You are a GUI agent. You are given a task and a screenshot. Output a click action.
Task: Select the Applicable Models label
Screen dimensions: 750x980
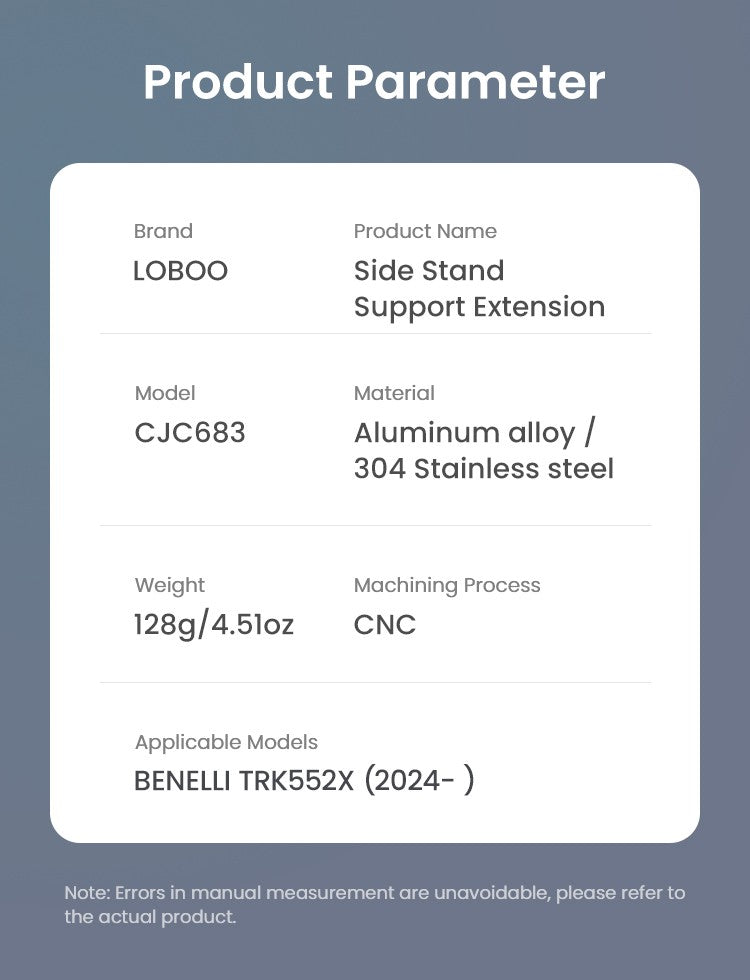tap(226, 742)
